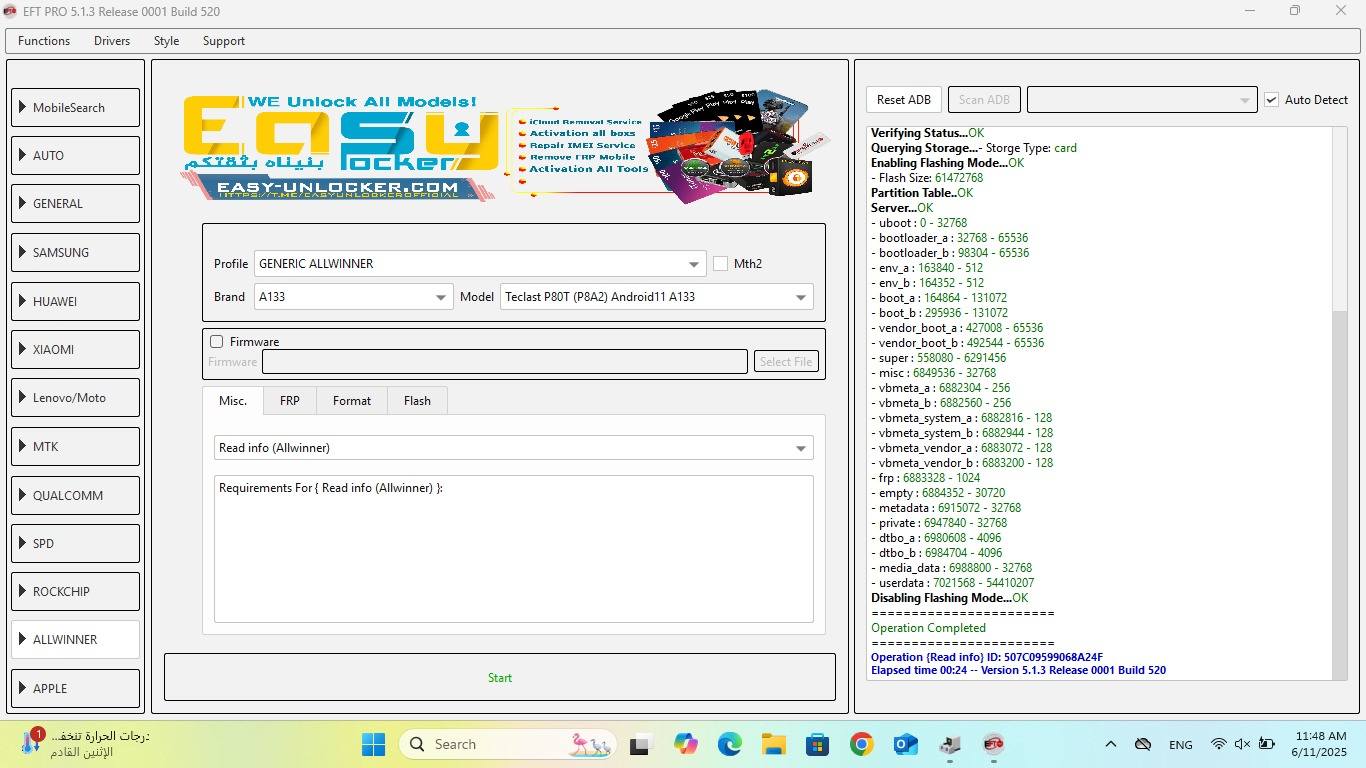Image resolution: width=1366 pixels, height=768 pixels.
Task: Click the Start button
Action: point(500,677)
